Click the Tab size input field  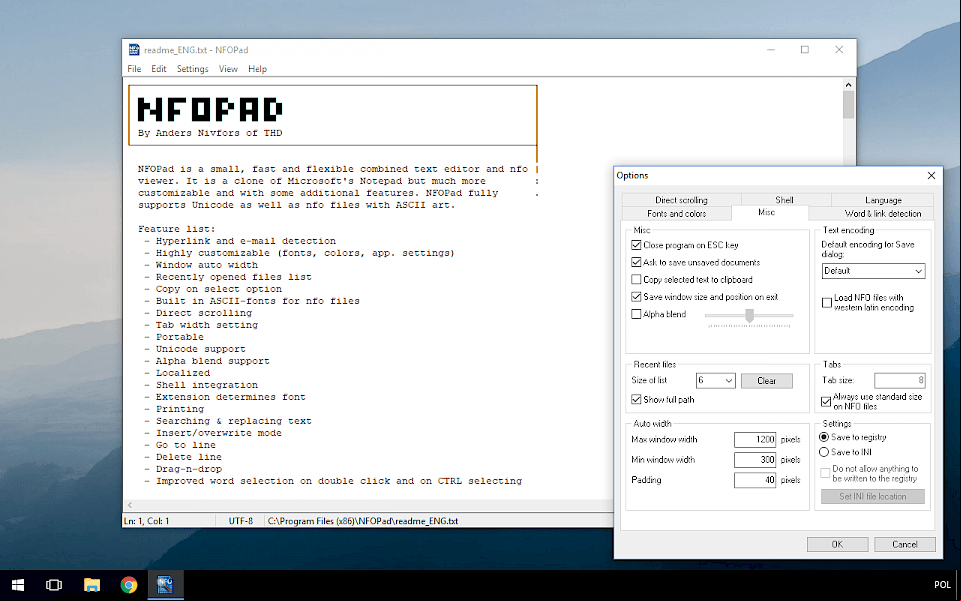click(900, 380)
